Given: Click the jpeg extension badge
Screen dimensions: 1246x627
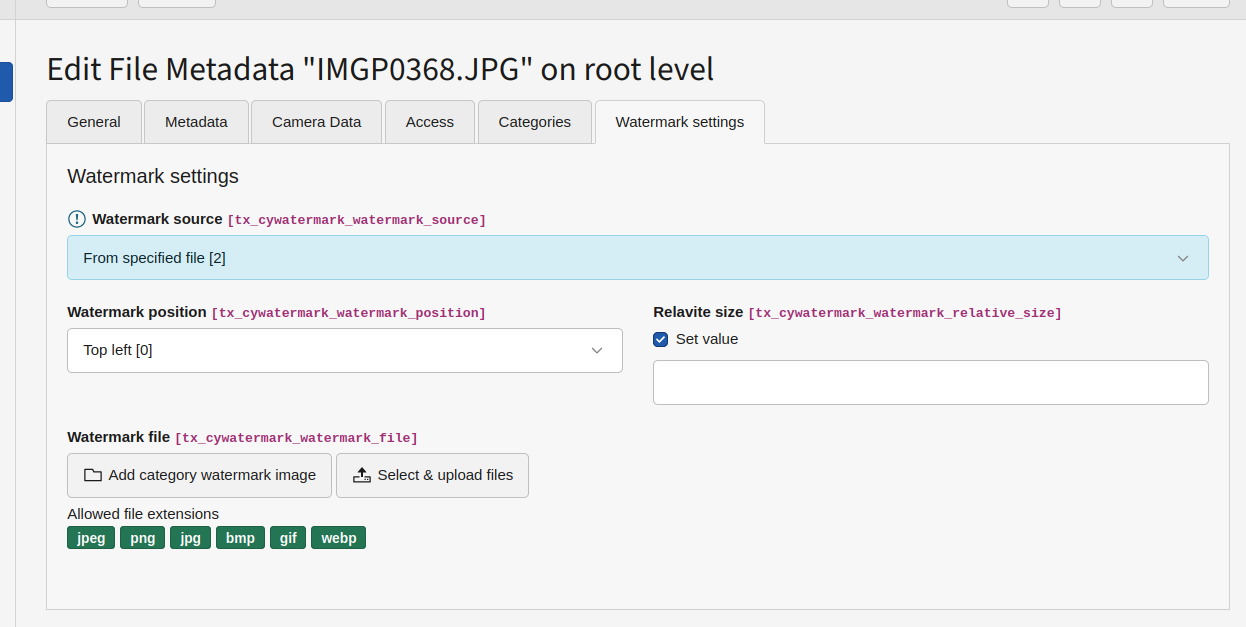Looking at the screenshot, I should coord(91,538).
